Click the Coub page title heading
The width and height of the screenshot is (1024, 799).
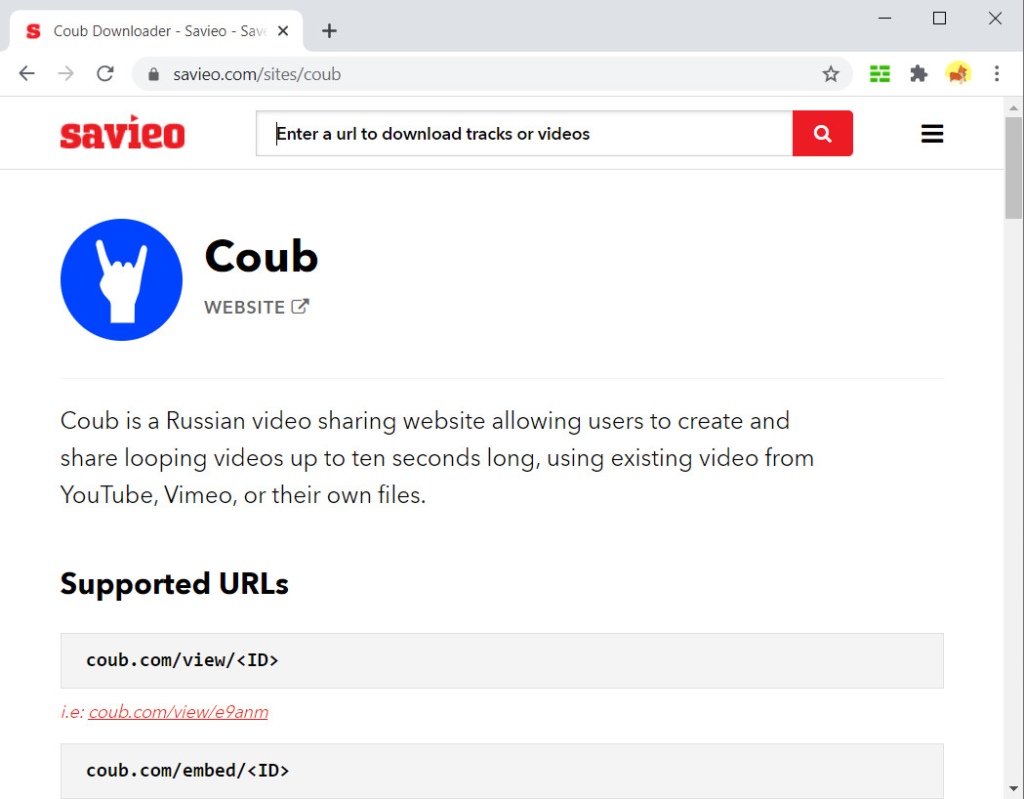coord(261,256)
